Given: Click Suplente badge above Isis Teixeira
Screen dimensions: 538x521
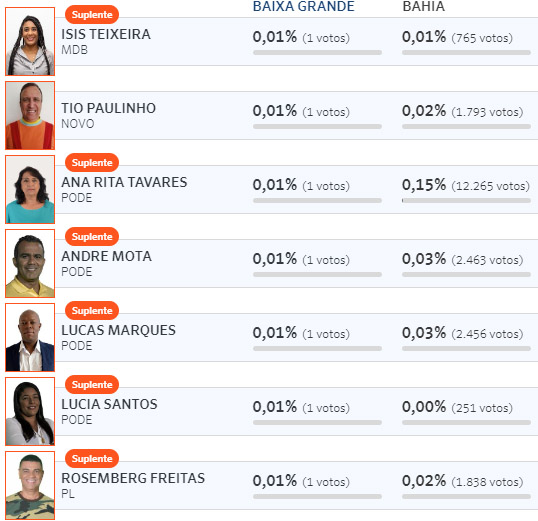Looking at the screenshot, I should [92, 14].
